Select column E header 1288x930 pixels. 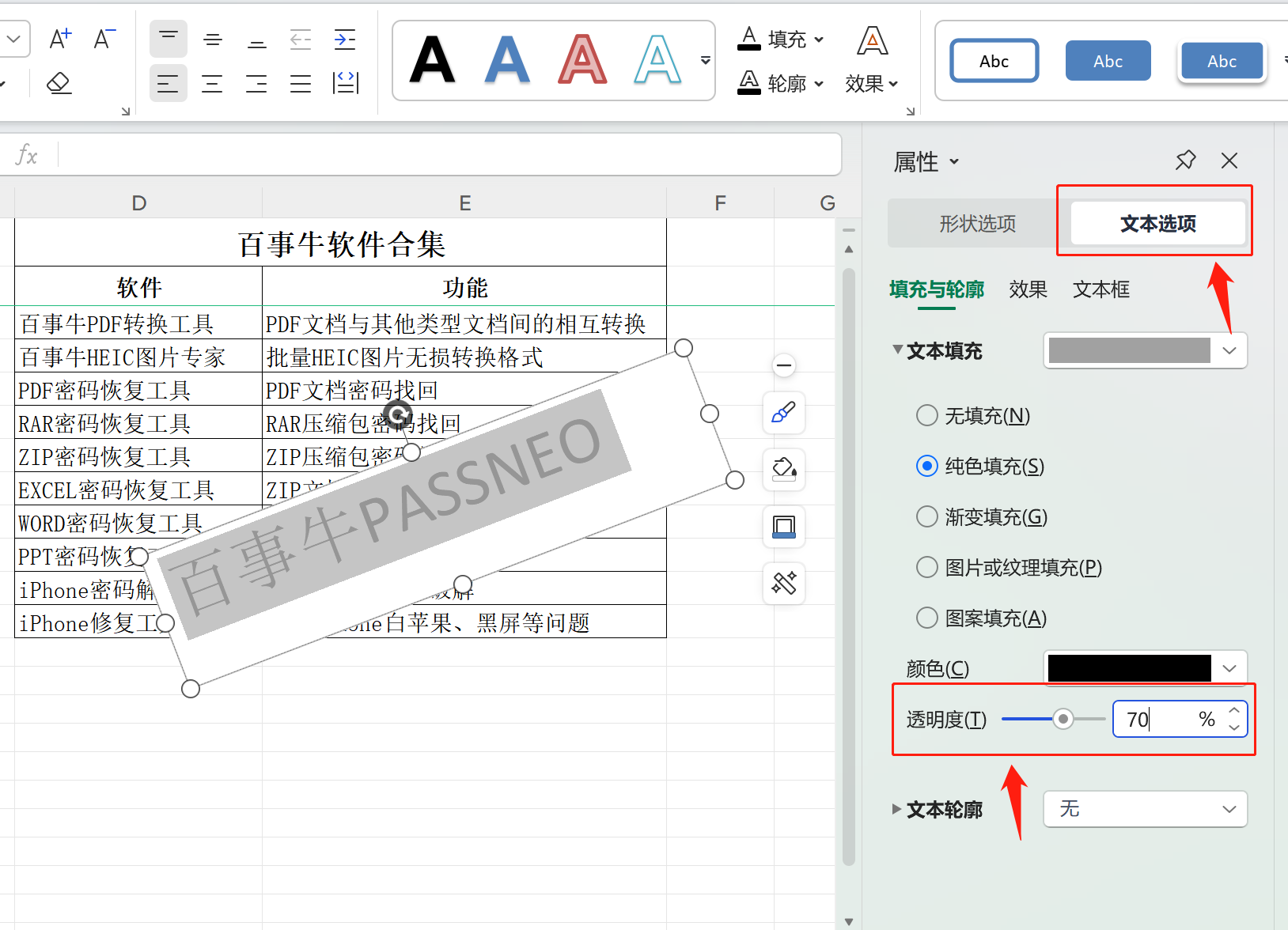[x=464, y=203]
